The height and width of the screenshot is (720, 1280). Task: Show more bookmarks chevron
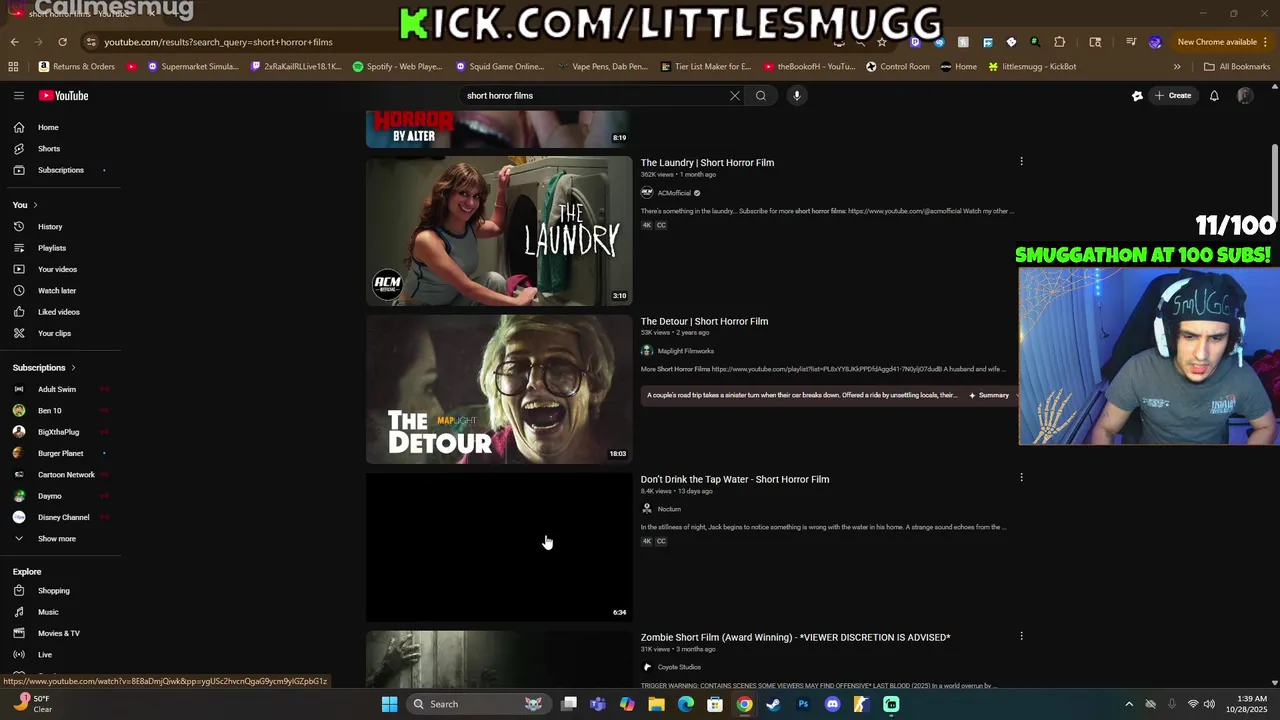[1177, 67]
